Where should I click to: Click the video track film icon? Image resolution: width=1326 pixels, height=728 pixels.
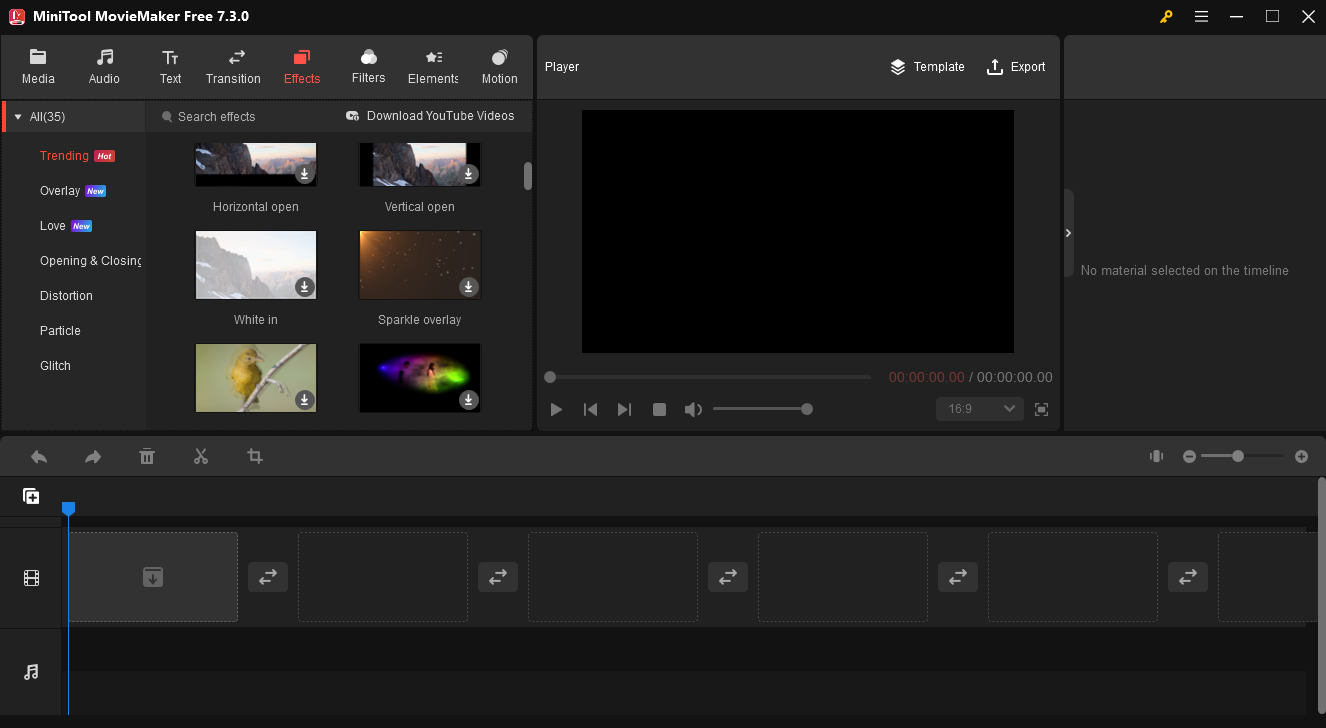(x=32, y=578)
